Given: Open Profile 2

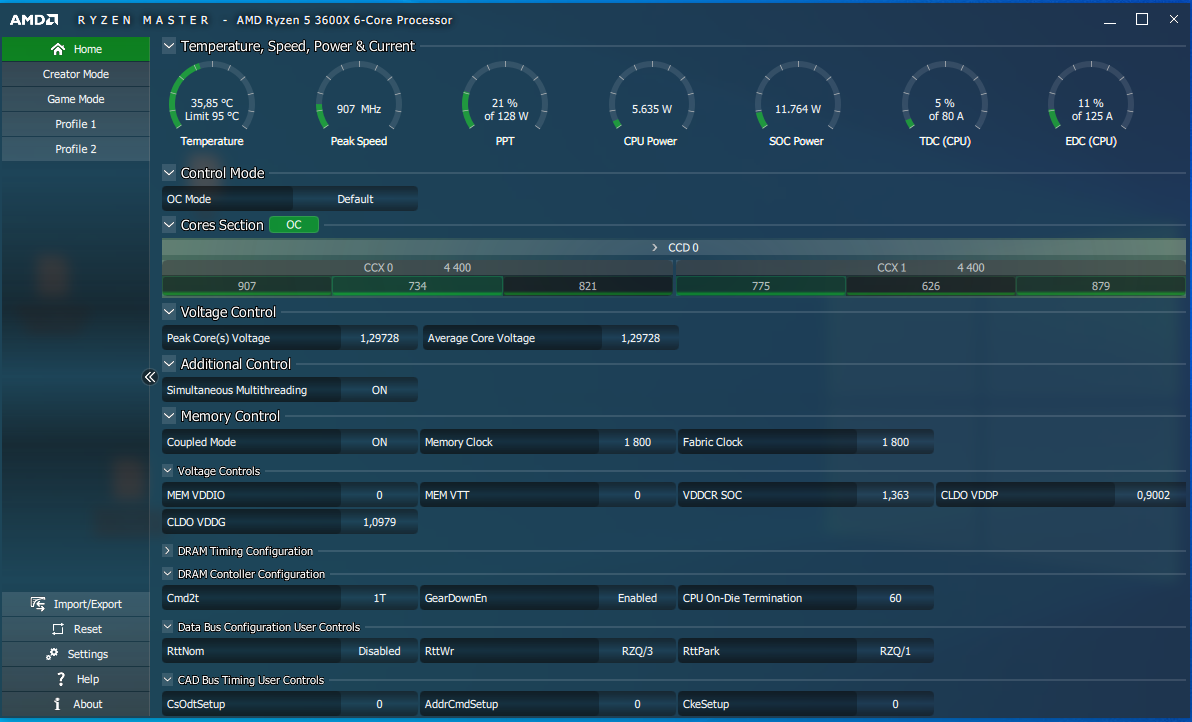Looking at the screenshot, I should pos(76,149).
